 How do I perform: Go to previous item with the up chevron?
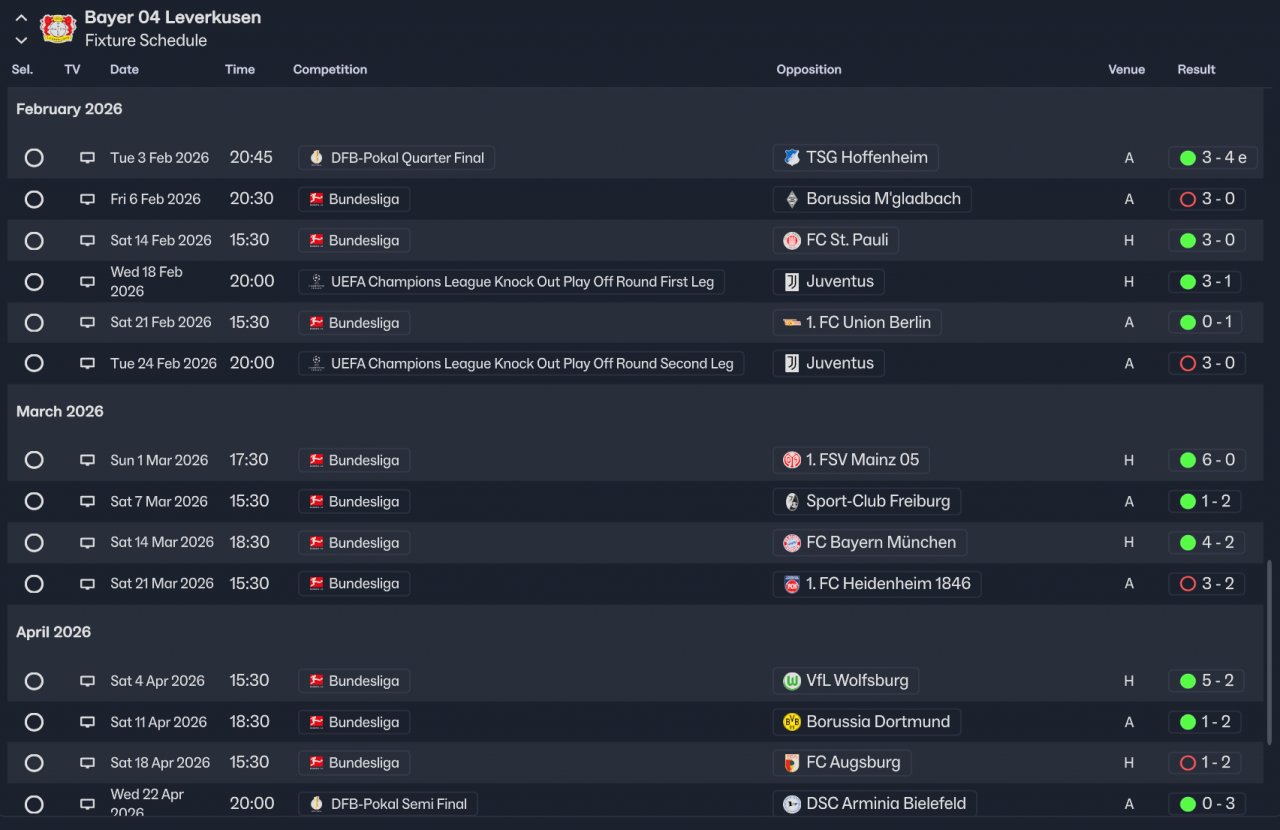(x=21, y=18)
